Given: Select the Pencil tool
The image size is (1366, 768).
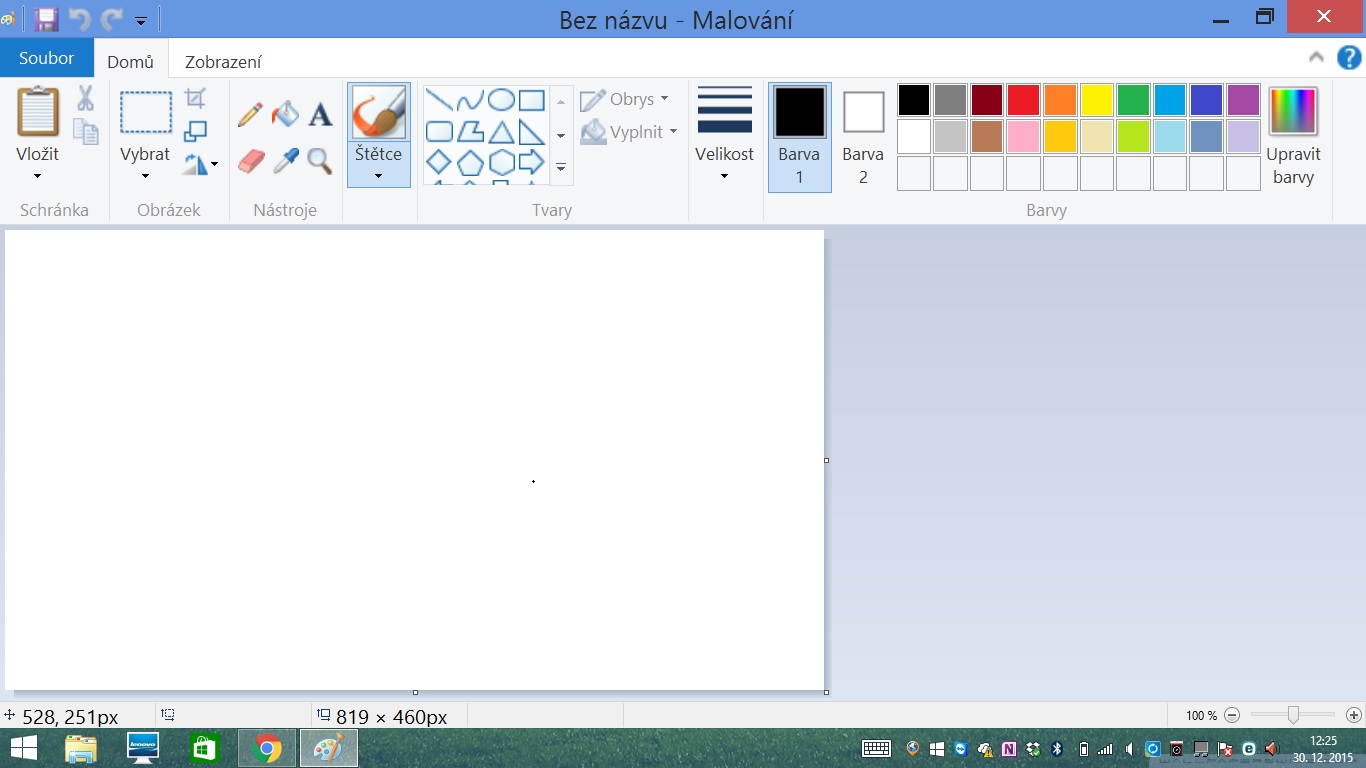Looking at the screenshot, I should [x=250, y=114].
